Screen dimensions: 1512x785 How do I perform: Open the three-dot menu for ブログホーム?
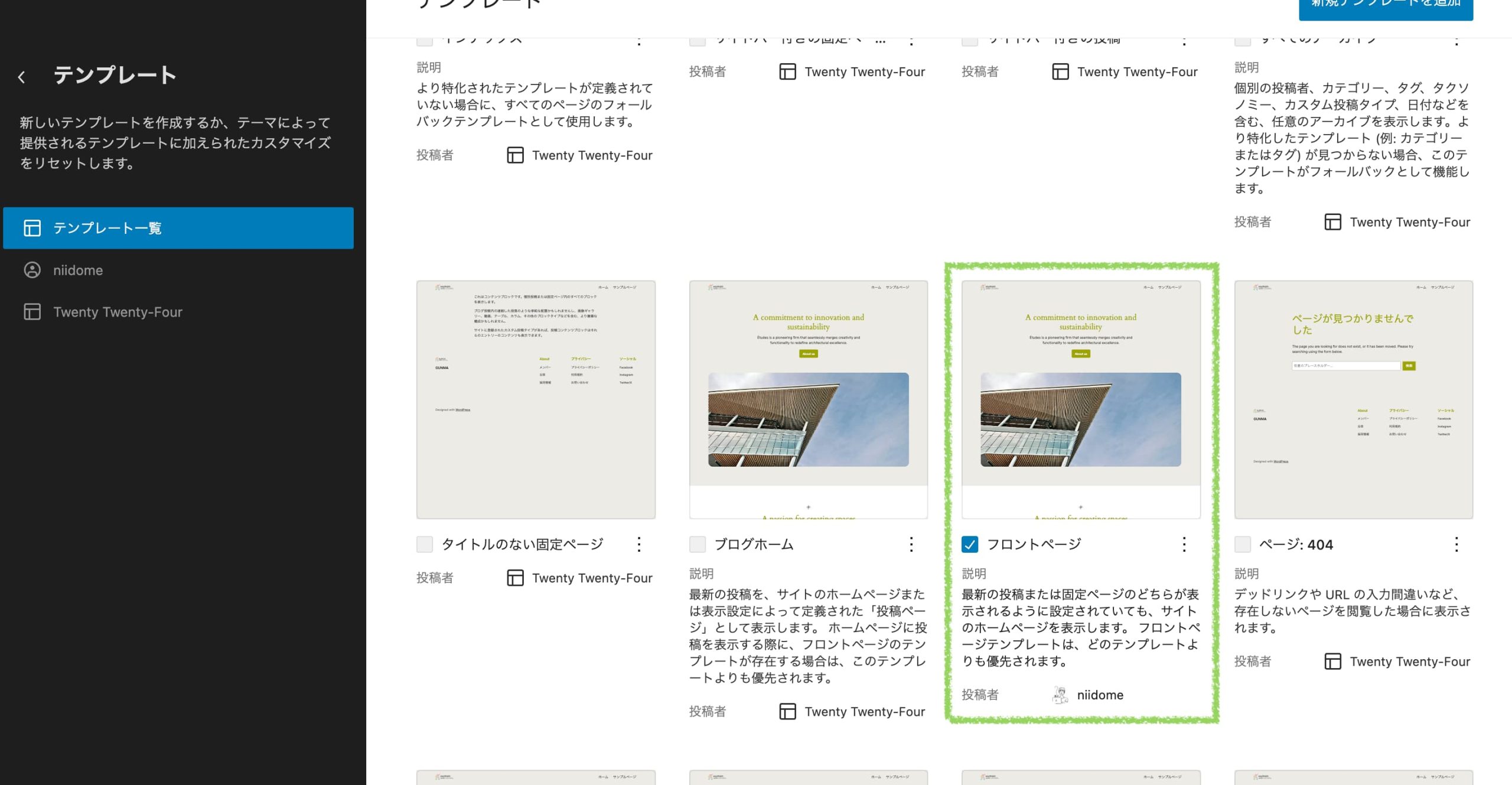pos(911,544)
